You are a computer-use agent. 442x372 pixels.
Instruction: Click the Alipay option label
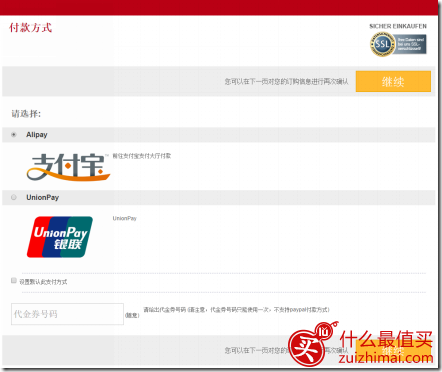point(37,135)
